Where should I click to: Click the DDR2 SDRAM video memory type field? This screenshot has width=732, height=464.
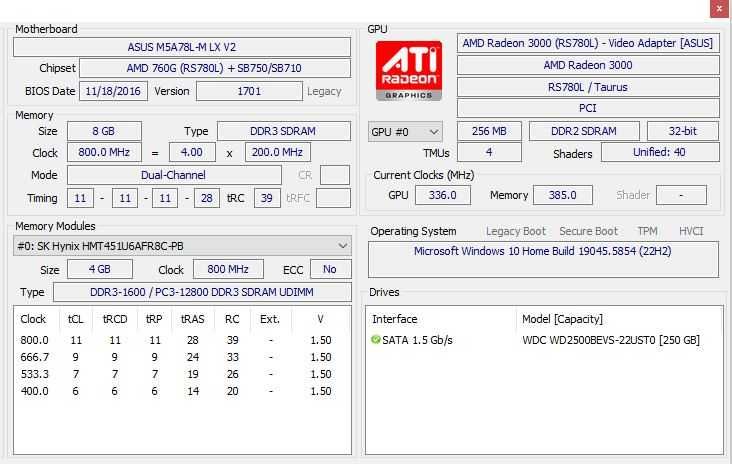584,131
